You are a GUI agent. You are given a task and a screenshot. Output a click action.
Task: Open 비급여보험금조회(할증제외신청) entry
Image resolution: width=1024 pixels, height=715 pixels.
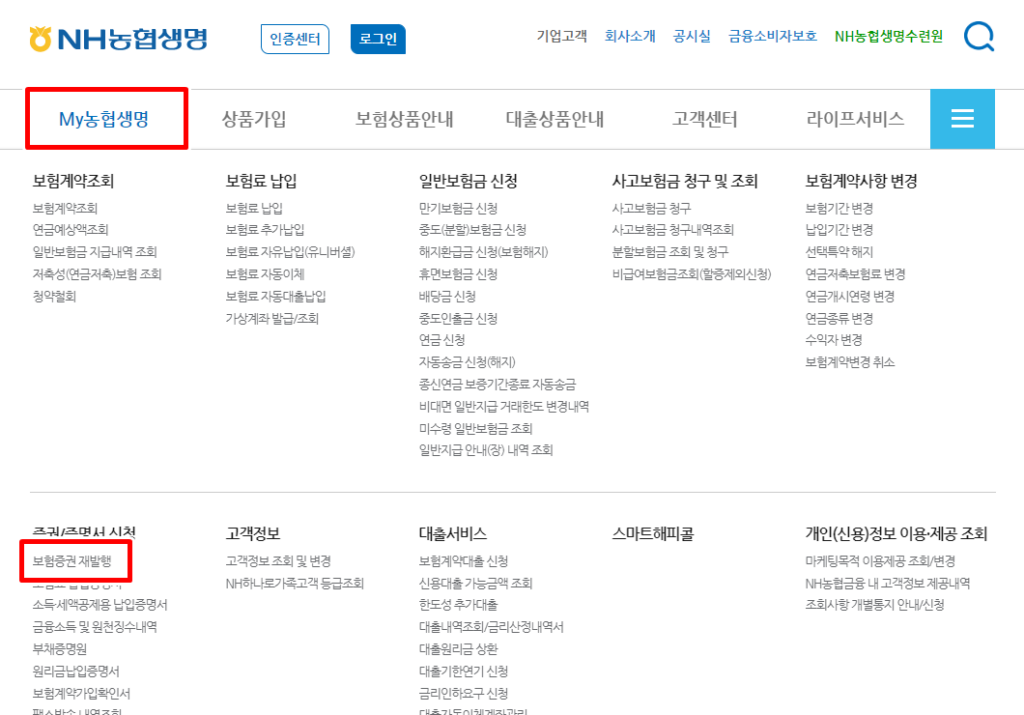pyautogui.click(x=692, y=274)
